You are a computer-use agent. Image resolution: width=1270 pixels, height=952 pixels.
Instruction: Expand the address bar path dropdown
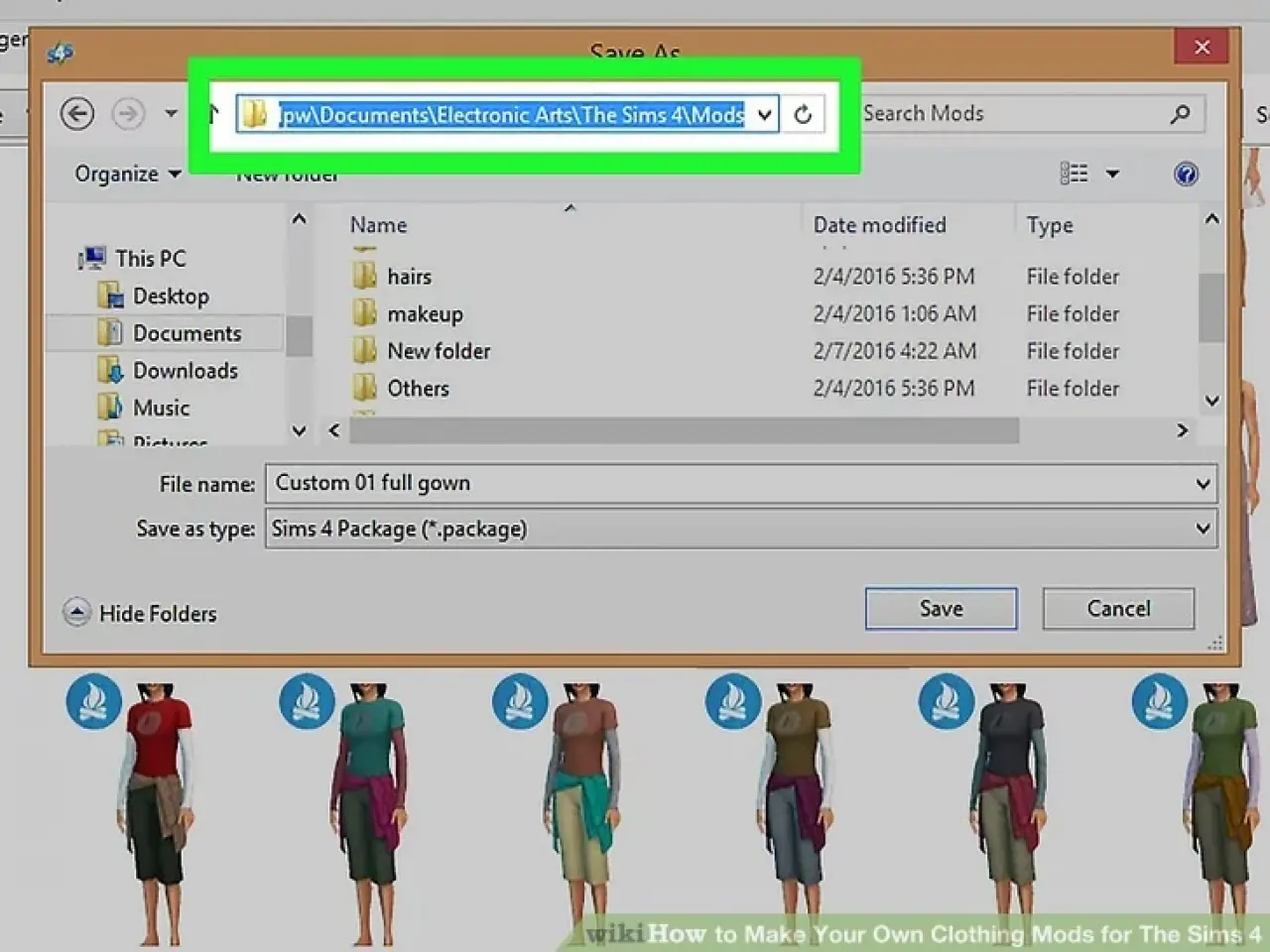pos(764,115)
